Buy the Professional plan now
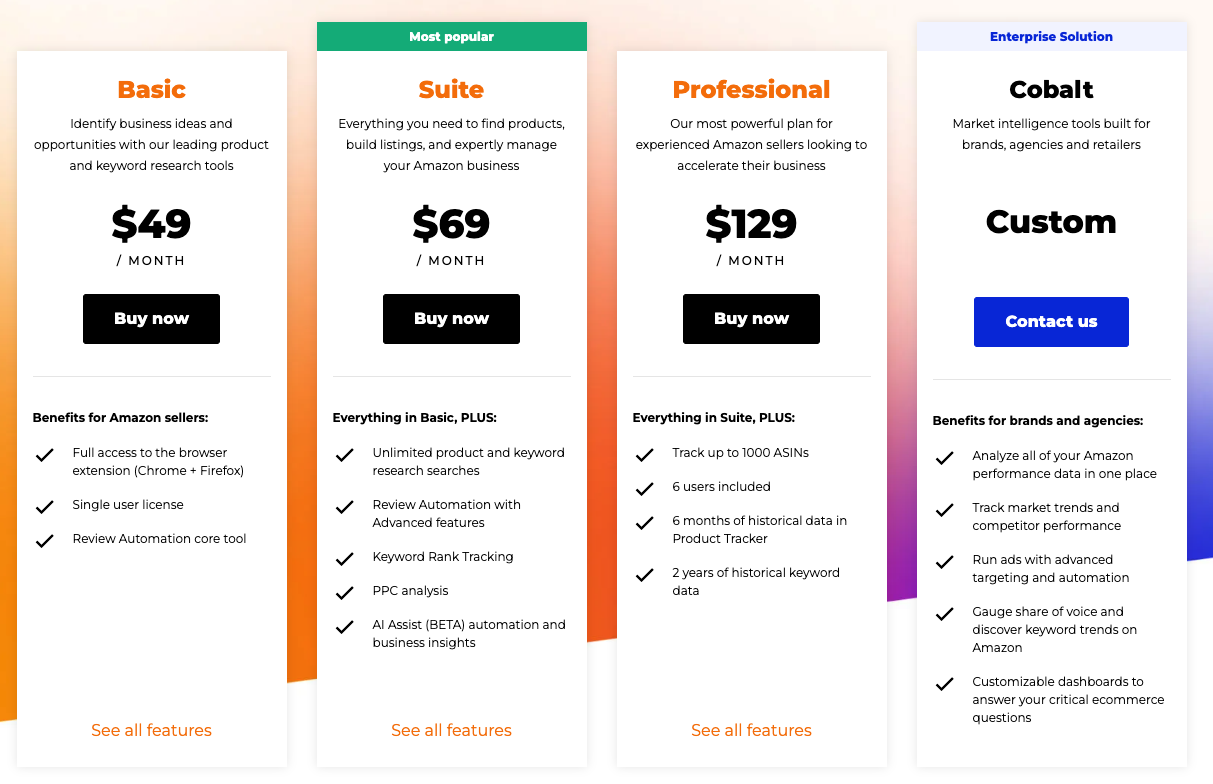1213x784 pixels. 751,319
